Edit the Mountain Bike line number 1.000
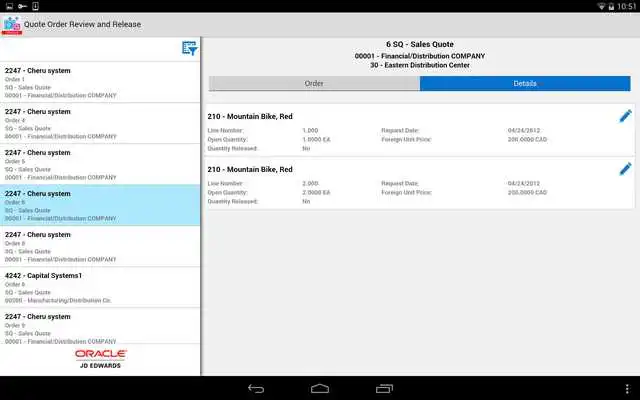The width and height of the screenshot is (640, 400). point(625,116)
